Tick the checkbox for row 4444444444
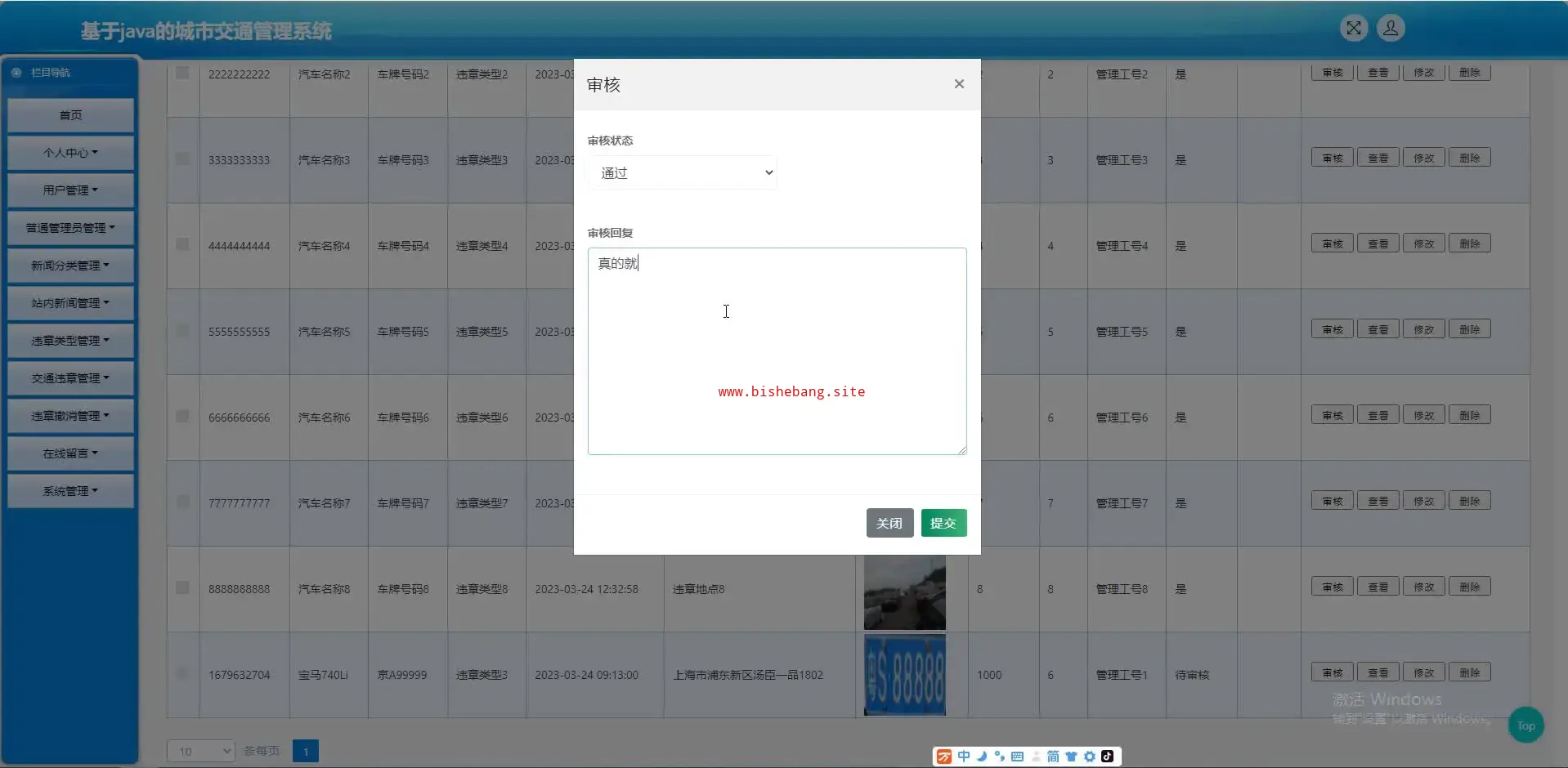The height and width of the screenshot is (768, 1568). point(182,244)
